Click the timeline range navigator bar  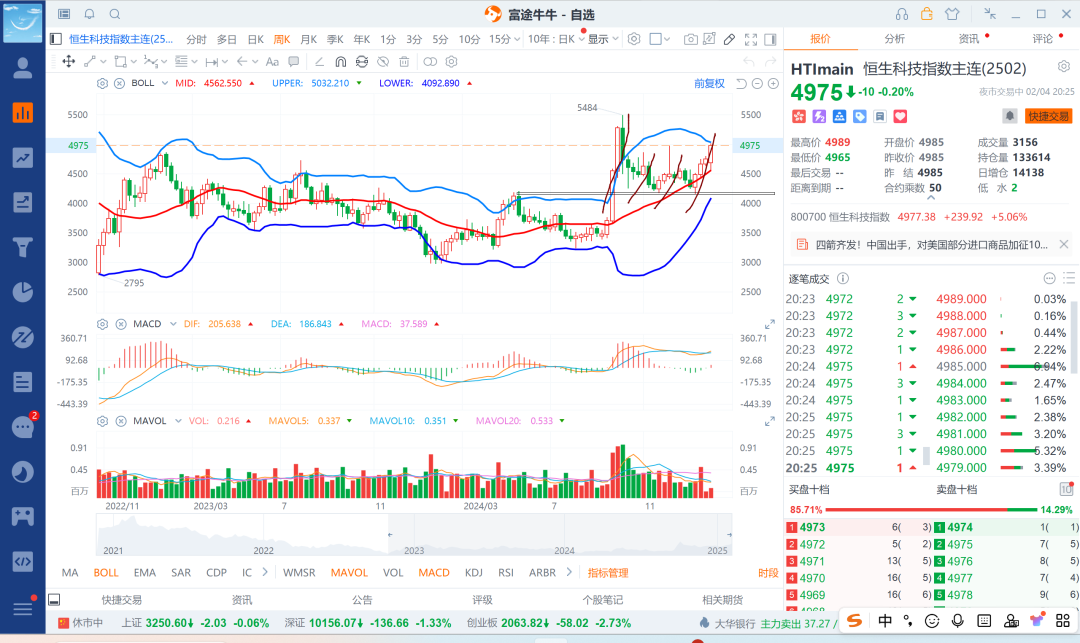[413, 535]
